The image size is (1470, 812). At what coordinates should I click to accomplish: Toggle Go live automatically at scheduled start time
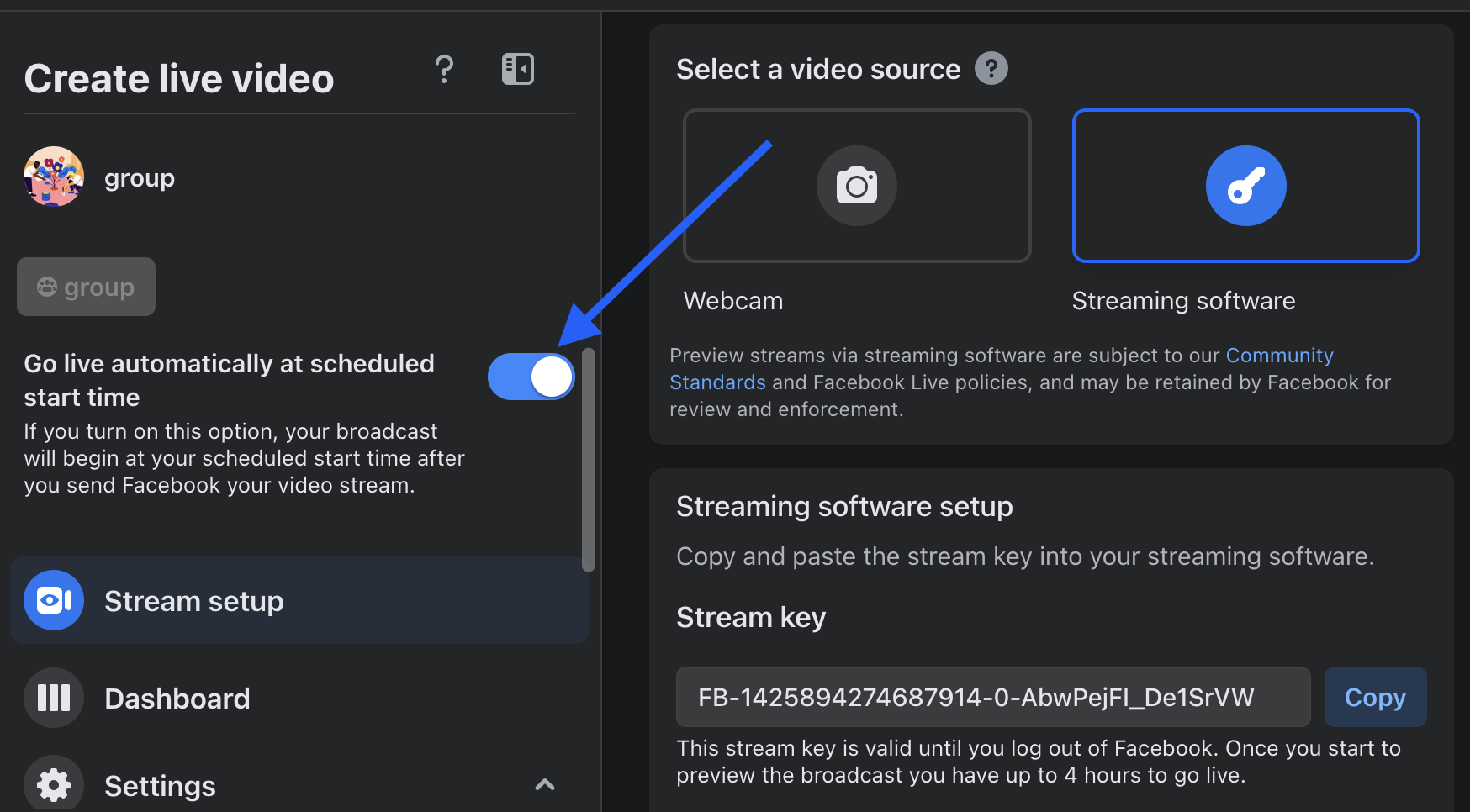pyautogui.click(x=531, y=377)
